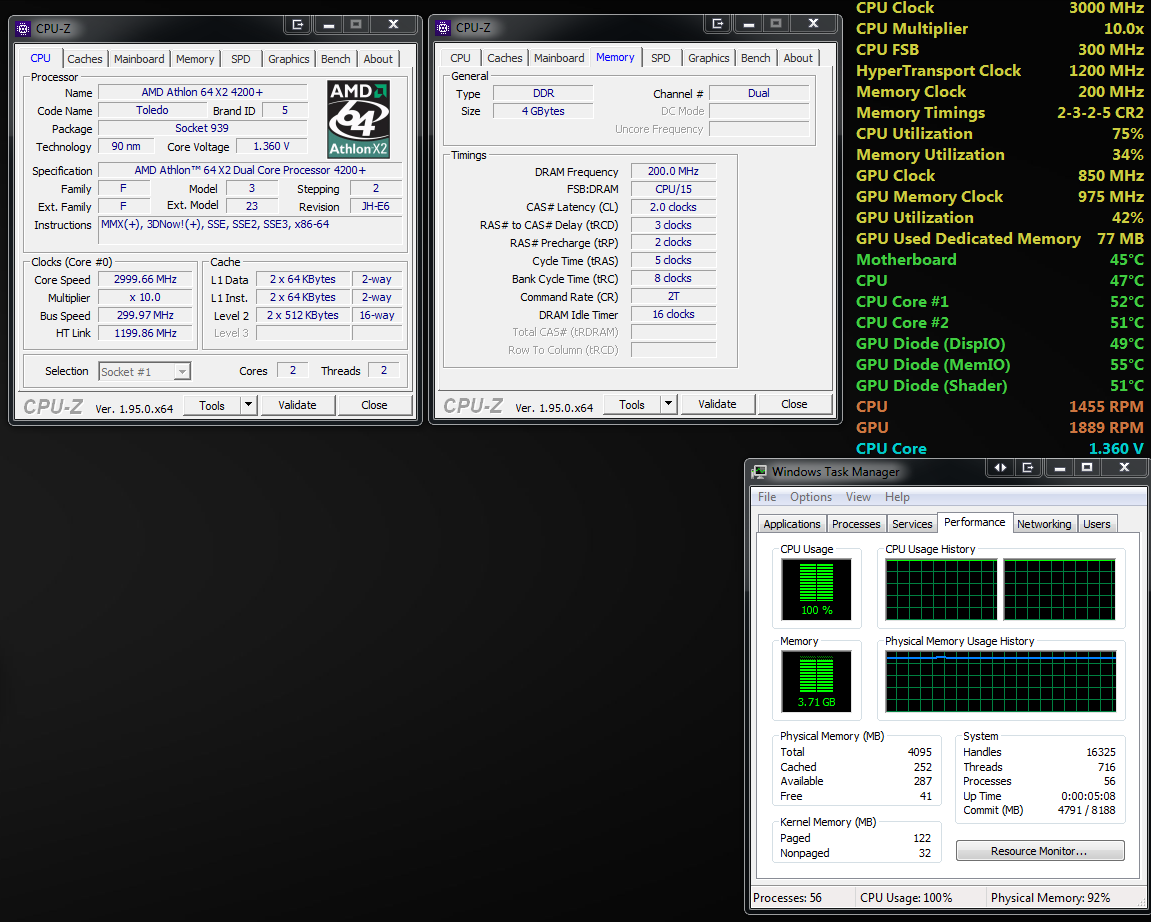The image size is (1151, 922).
Task: Select SPD tab in left CPU-Z window
Action: [241, 59]
